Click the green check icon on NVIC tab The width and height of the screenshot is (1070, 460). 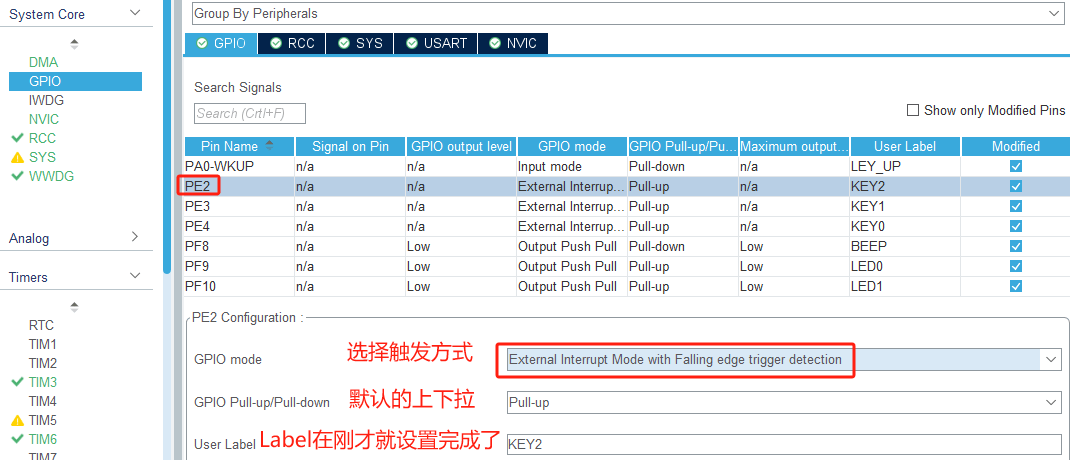tap(495, 43)
